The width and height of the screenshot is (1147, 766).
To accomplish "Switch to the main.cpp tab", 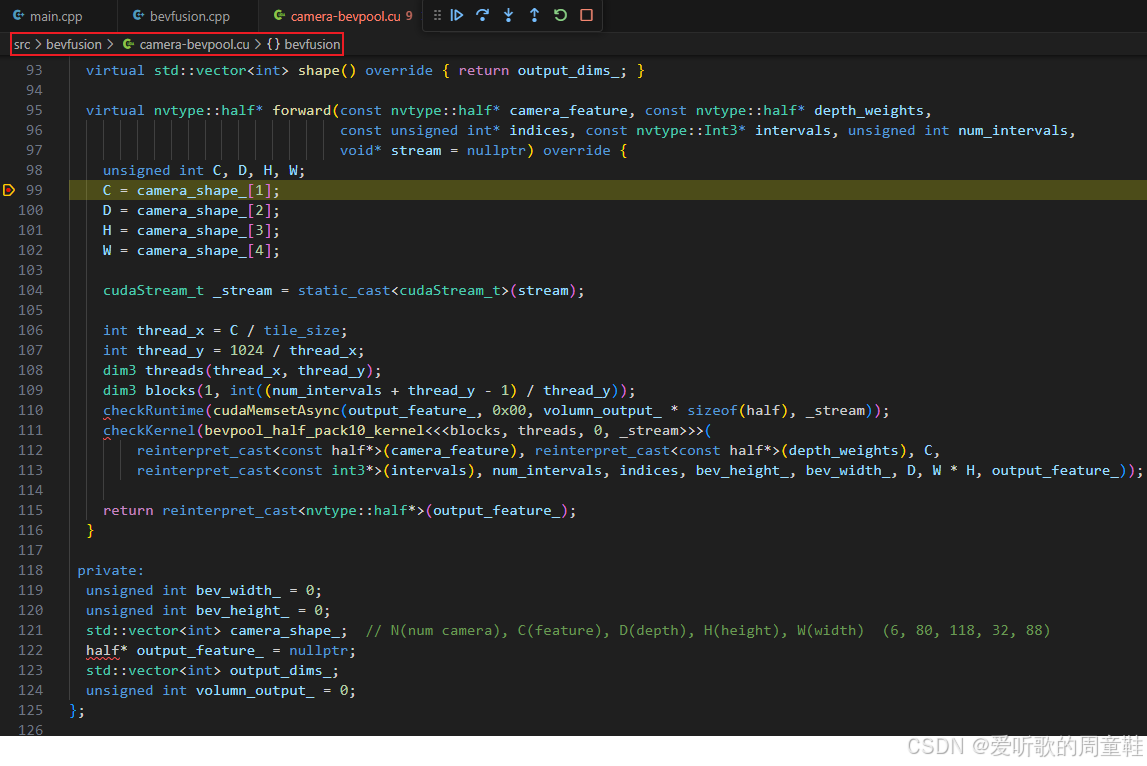I will (55, 15).
